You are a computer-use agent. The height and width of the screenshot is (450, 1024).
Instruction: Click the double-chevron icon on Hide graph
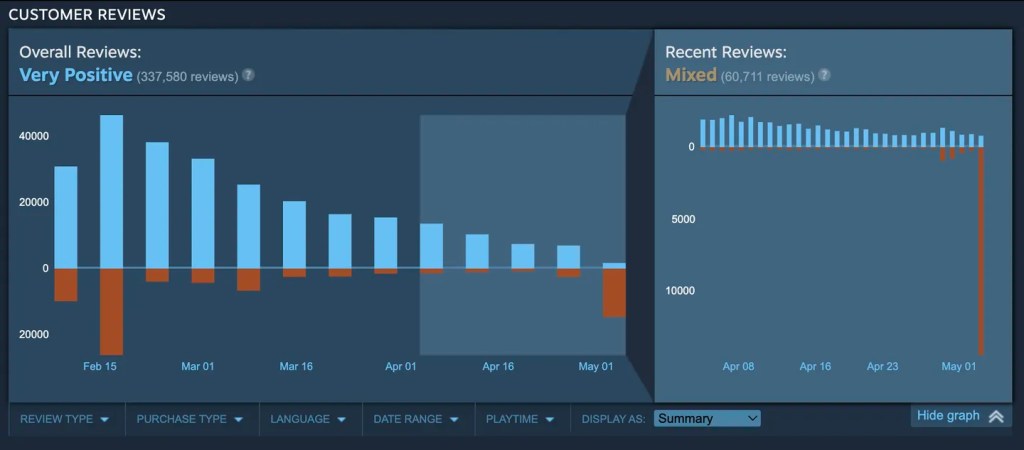pos(996,417)
